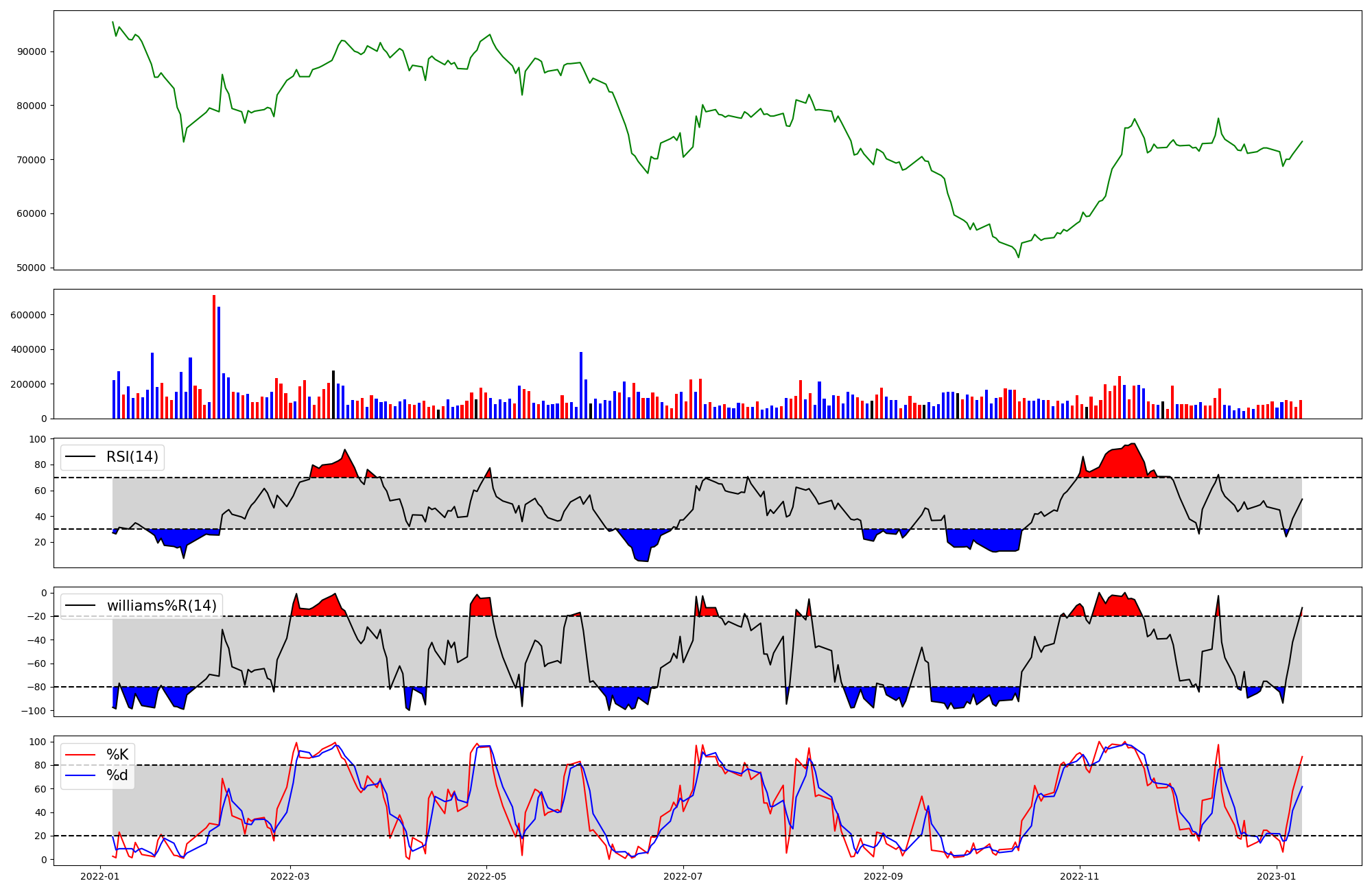
Task: Click the RSI(14) legend label
Action: click(x=132, y=457)
